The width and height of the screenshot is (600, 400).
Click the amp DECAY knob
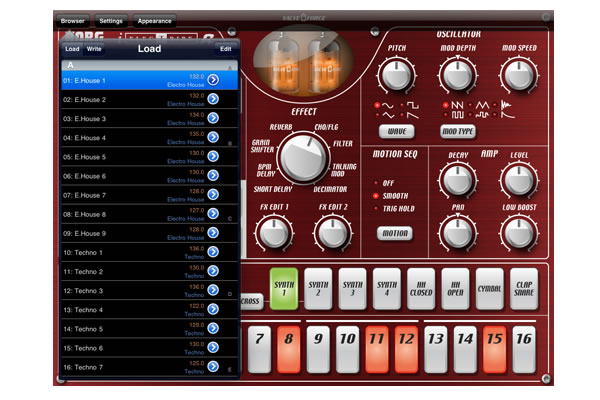click(458, 180)
